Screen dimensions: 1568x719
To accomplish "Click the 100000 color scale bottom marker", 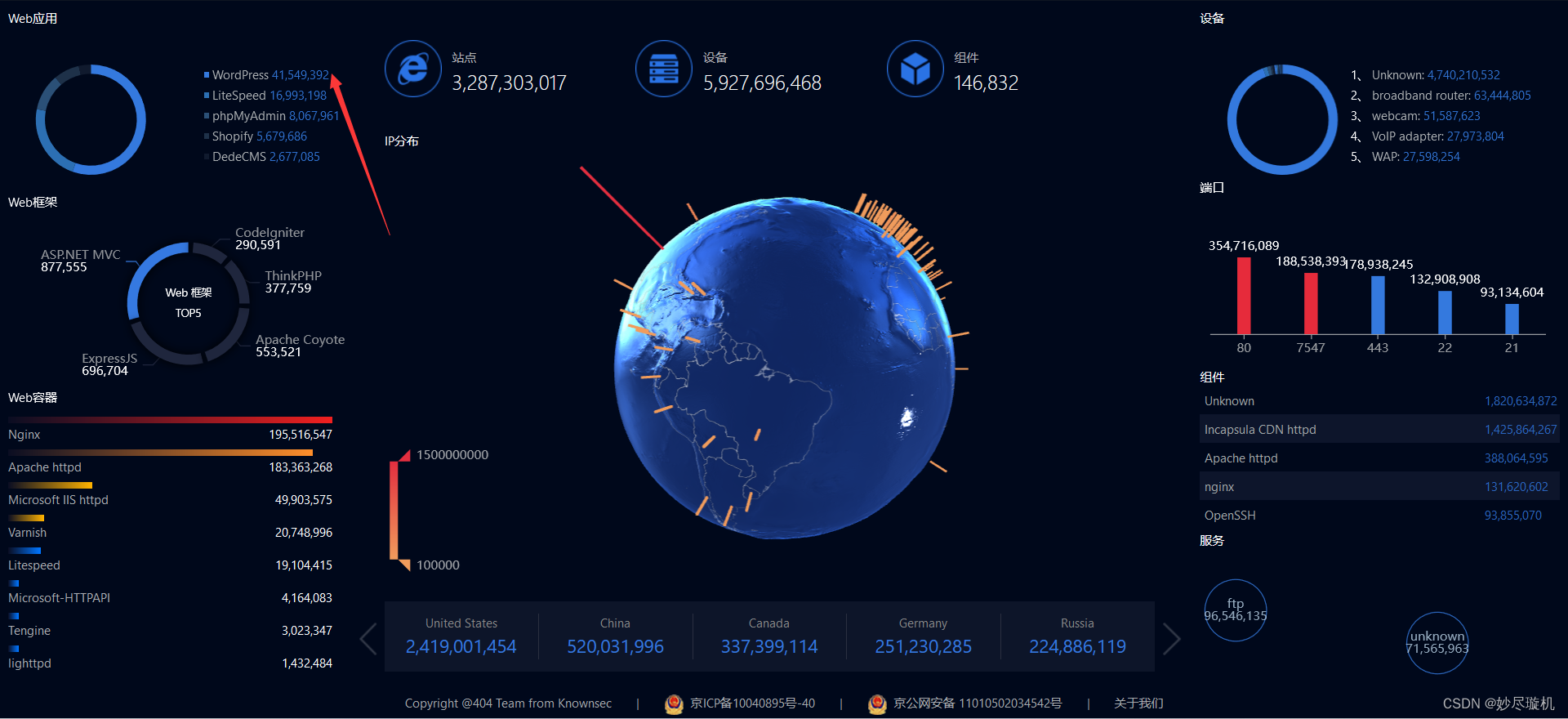I will (405, 565).
